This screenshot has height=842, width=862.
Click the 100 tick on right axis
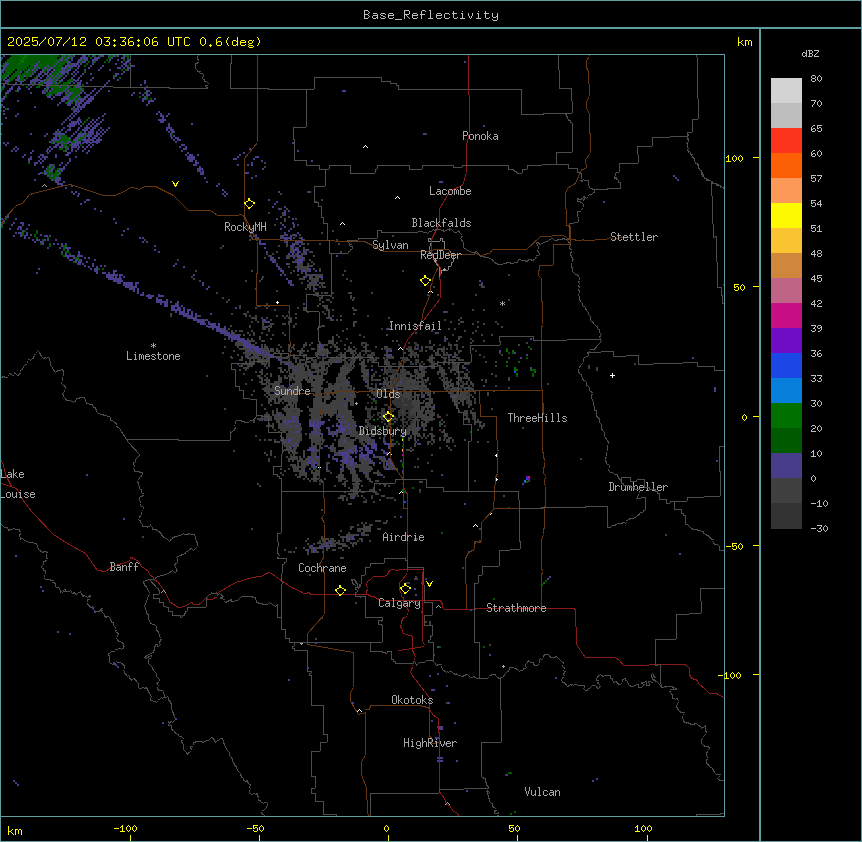pyautogui.click(x=734, y=159)
